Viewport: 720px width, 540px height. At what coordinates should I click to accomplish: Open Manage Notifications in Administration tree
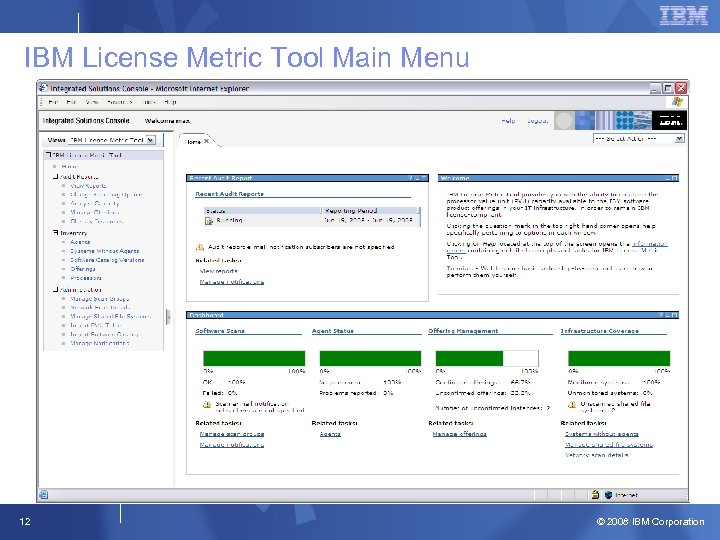tap(100, 343)
